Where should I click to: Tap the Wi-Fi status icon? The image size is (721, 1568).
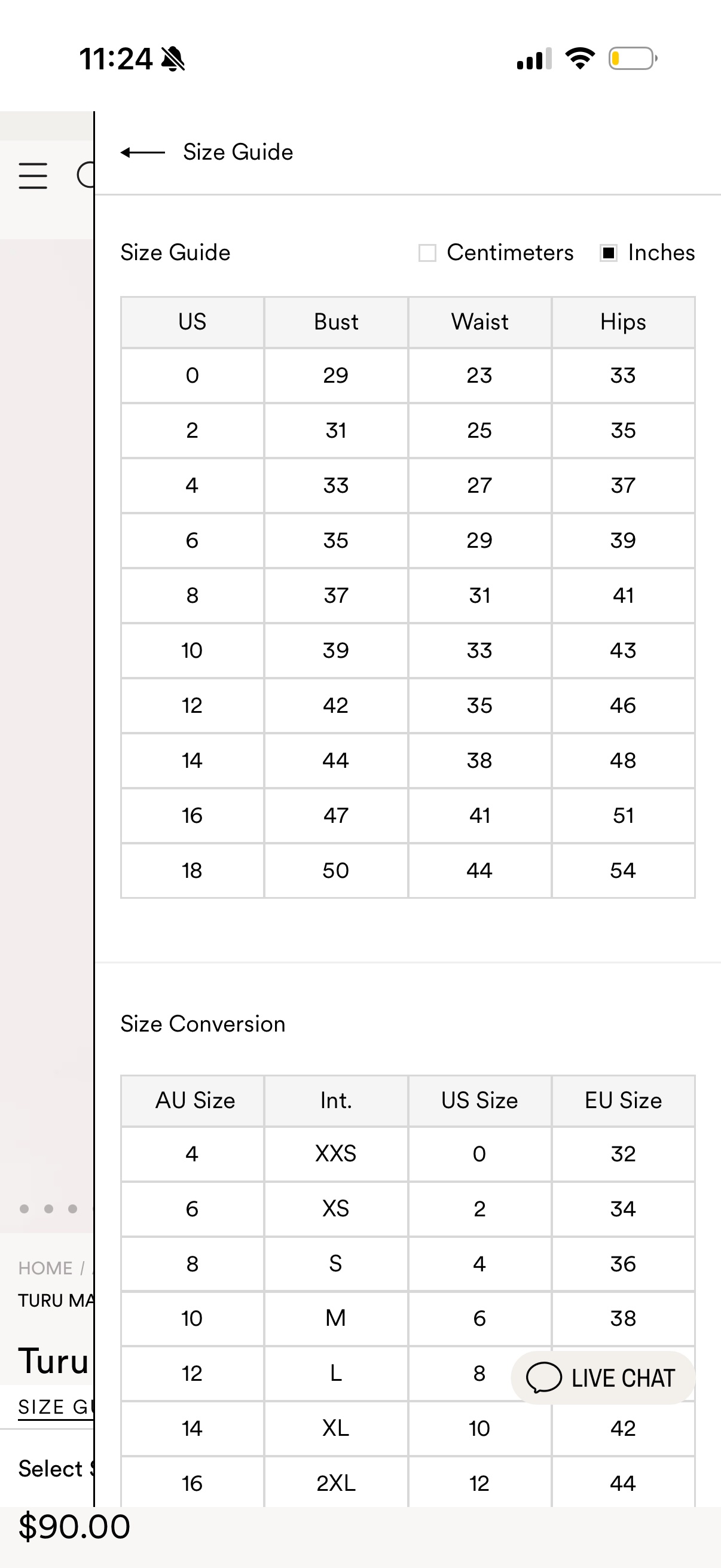580,59
